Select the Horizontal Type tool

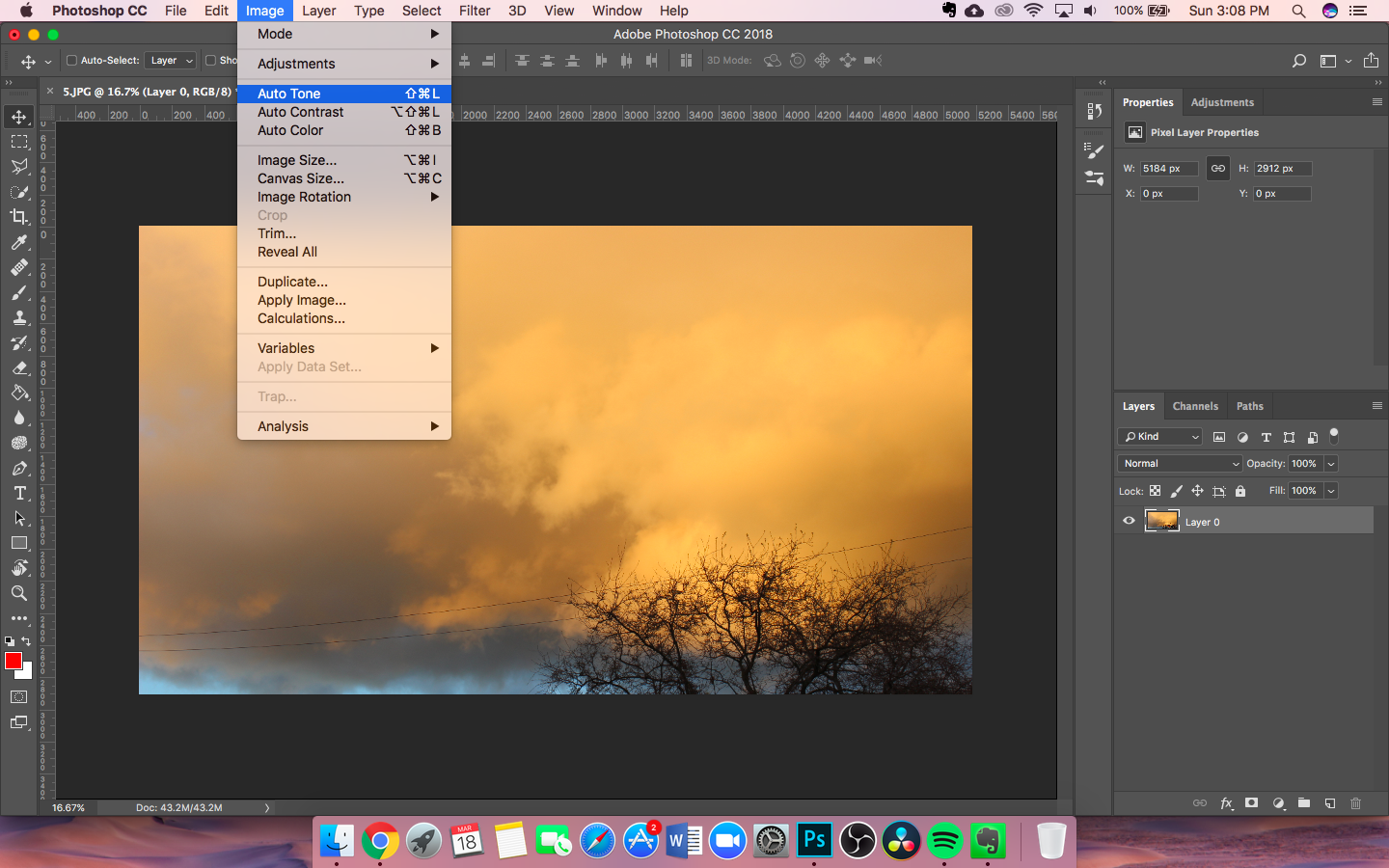[x=19, y=493]
